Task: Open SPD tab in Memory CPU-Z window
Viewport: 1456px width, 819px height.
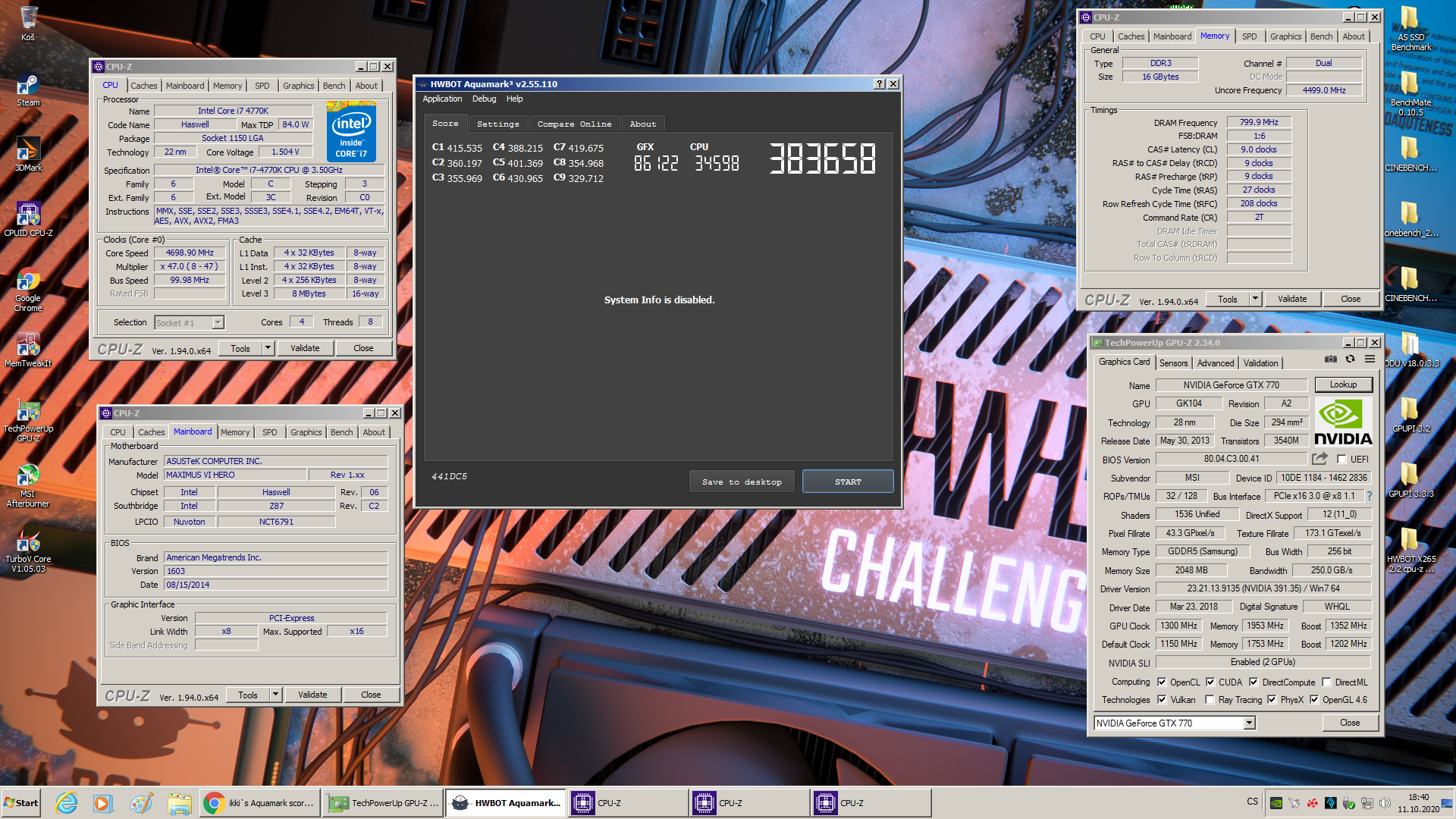Action: pos(1249,36)
